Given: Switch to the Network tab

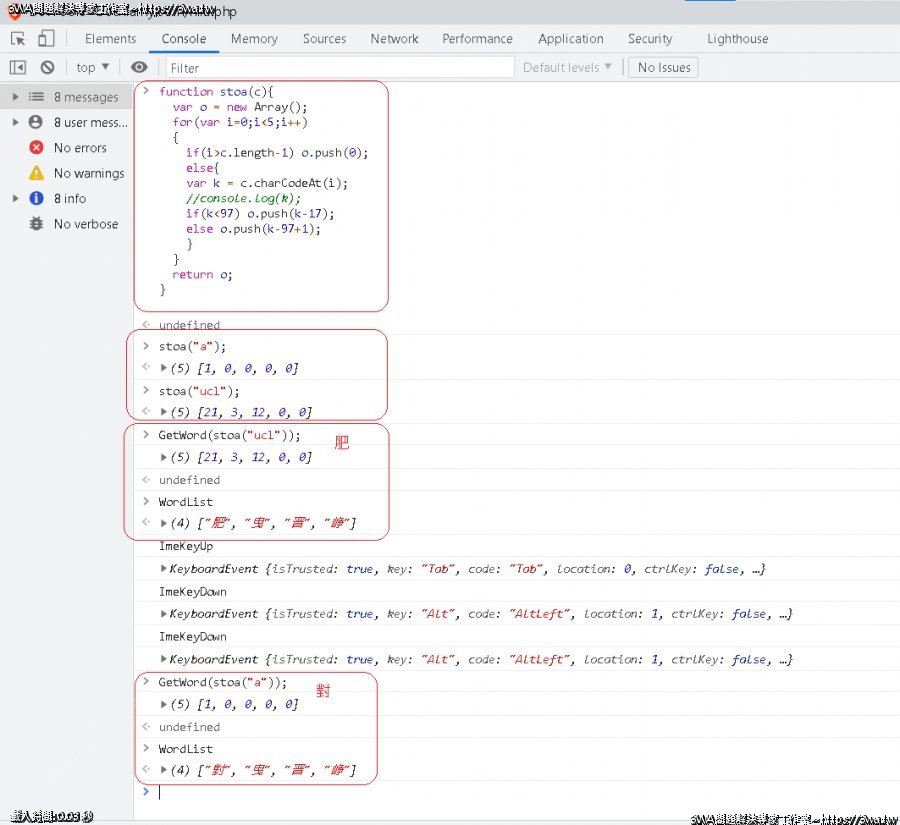Looking at the screenshot, I should point(394,39).
